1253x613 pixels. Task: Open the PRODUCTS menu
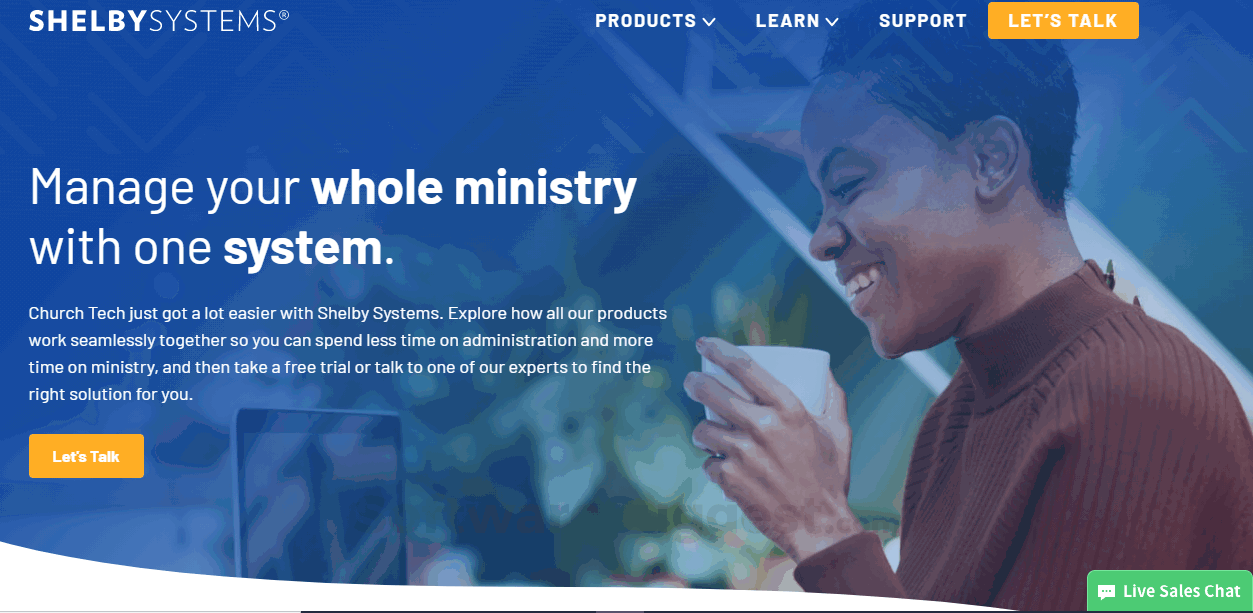tap(655, 21)
